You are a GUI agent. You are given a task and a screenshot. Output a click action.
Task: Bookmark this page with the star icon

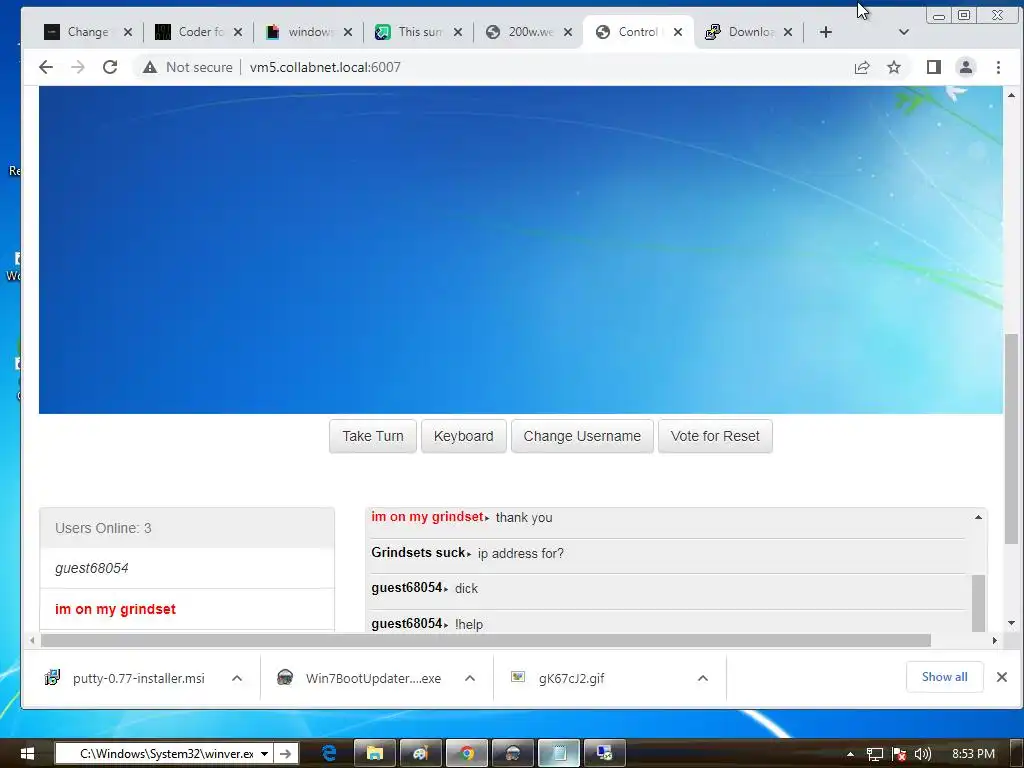click(x=894, y=67)
